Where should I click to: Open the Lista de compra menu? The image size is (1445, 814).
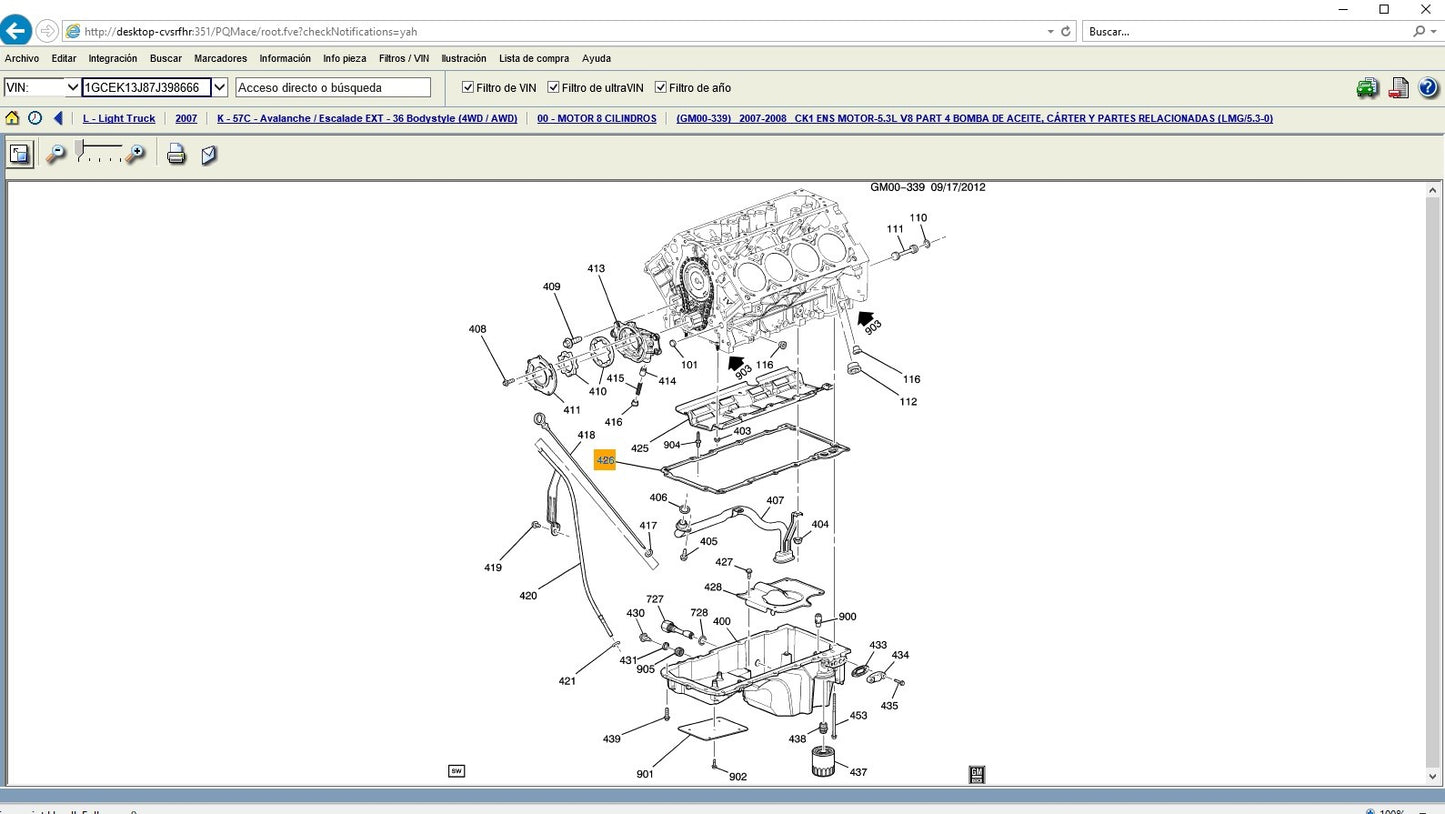point(534,59)
